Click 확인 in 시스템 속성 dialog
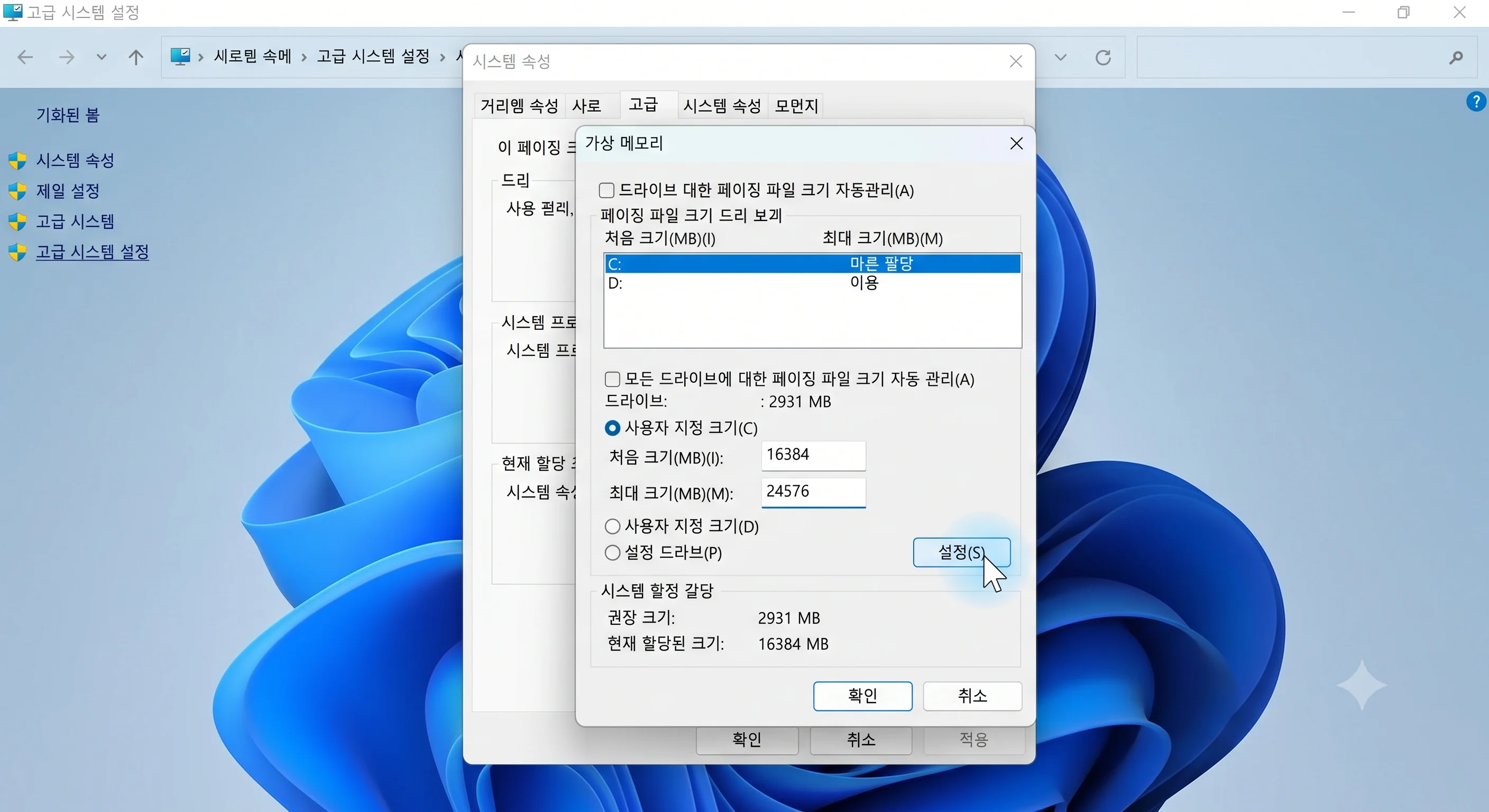 747,740
